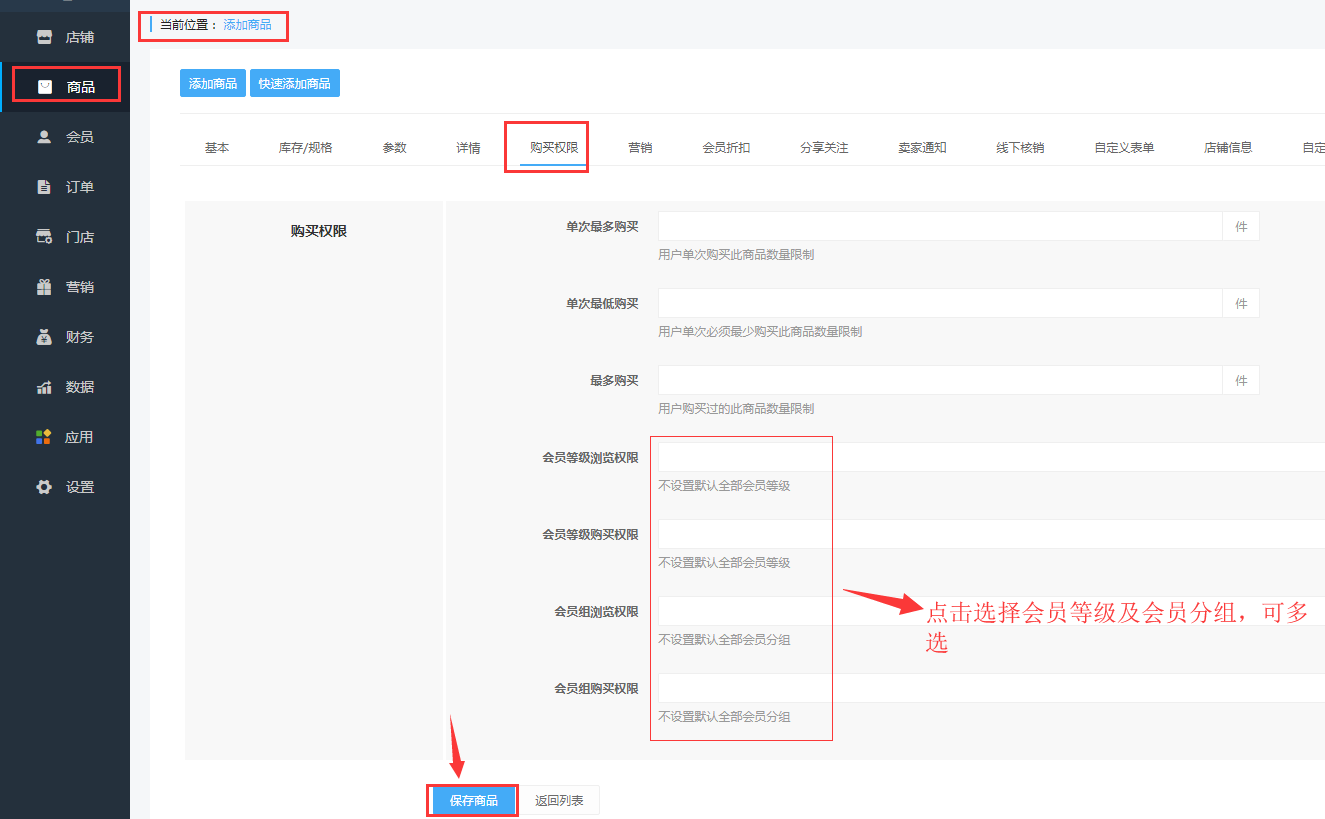This screenshot has width=1325, height=819.
Task: Click the 设置 gear icon
Action: click(44, 487)
